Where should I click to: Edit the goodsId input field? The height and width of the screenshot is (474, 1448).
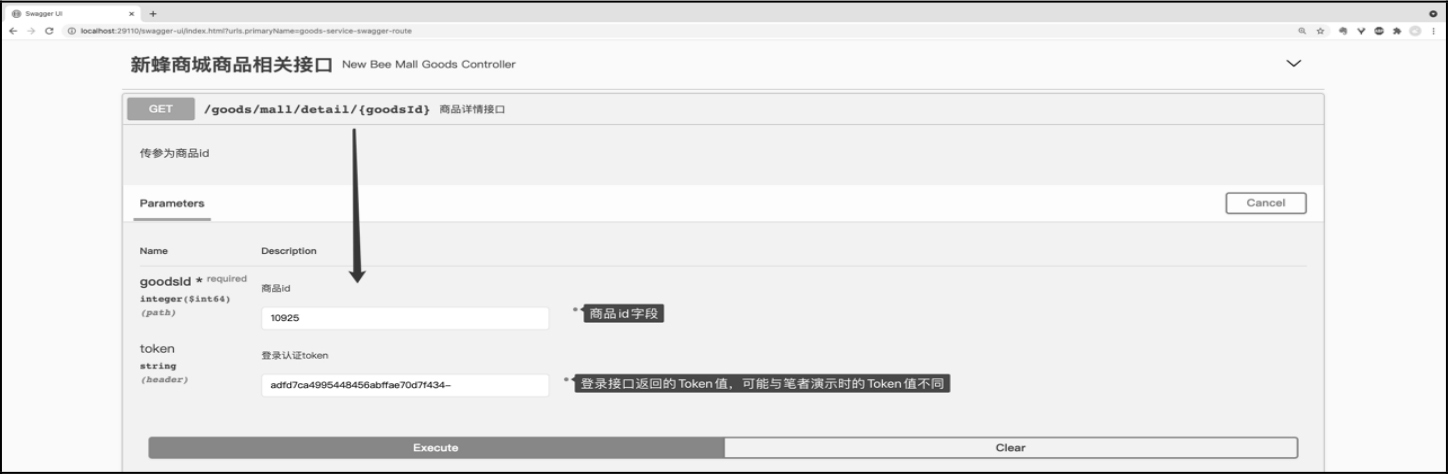pos(405,318)
